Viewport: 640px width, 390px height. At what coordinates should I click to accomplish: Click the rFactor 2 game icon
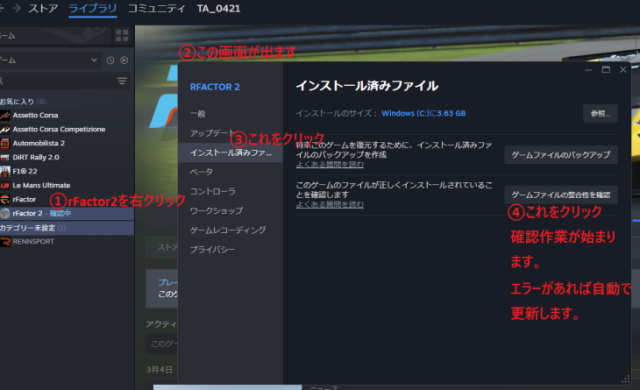5,213
